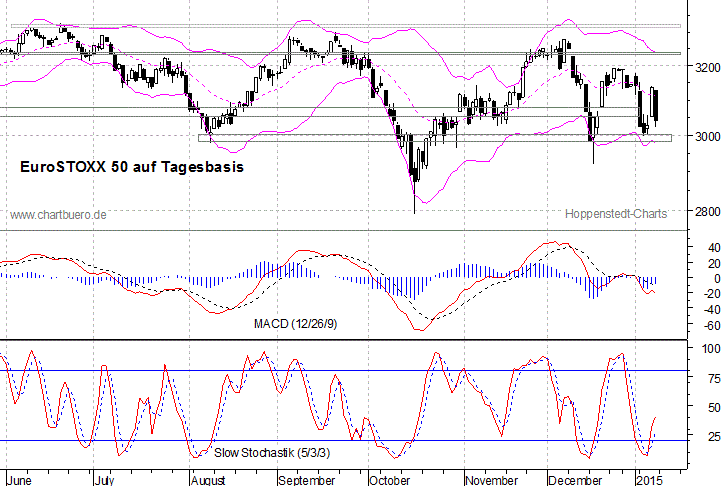723x486 pixels.
Task: Click the MACD axis value 40
Action: 714,248
